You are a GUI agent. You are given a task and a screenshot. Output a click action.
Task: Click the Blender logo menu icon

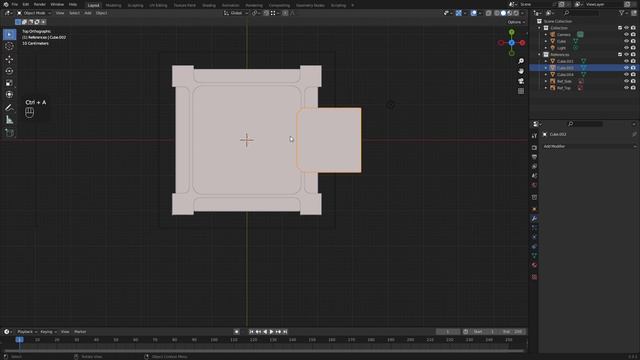[5, 4]
